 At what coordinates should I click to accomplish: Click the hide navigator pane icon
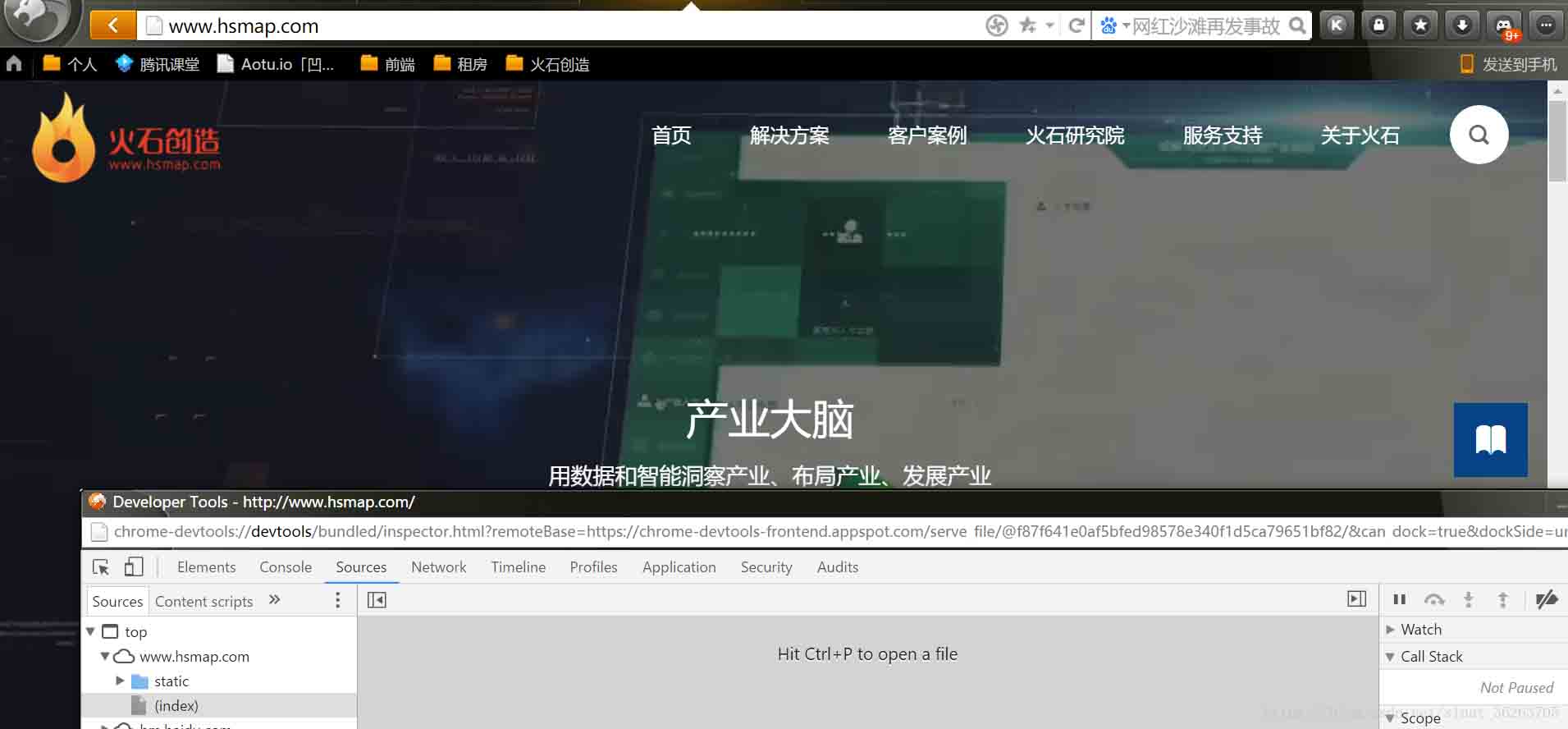point(377,600)
